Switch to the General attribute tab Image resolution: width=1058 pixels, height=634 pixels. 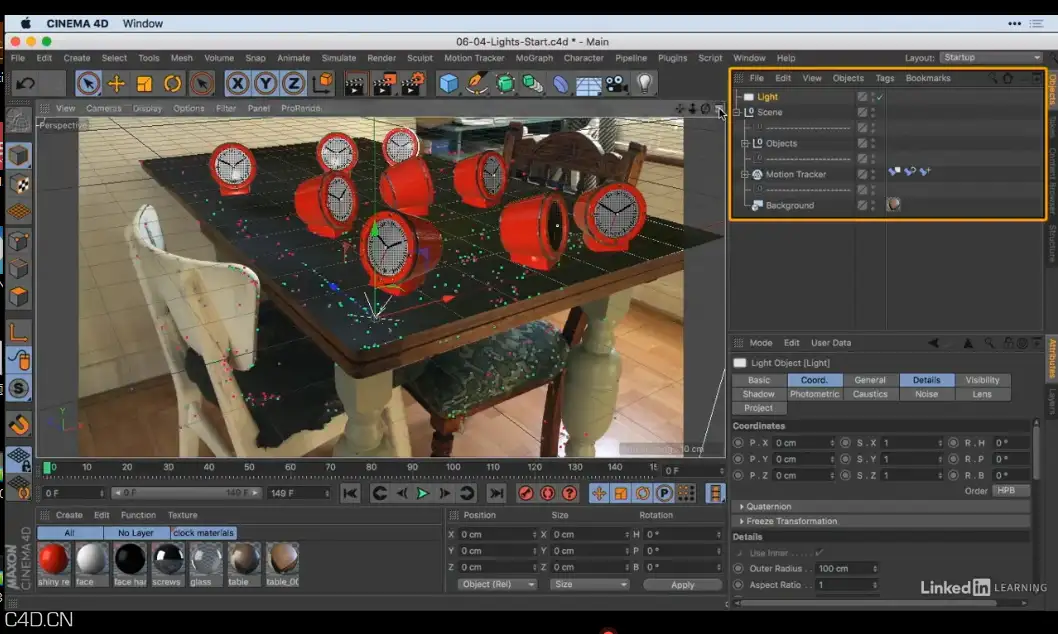pos(870,380)
